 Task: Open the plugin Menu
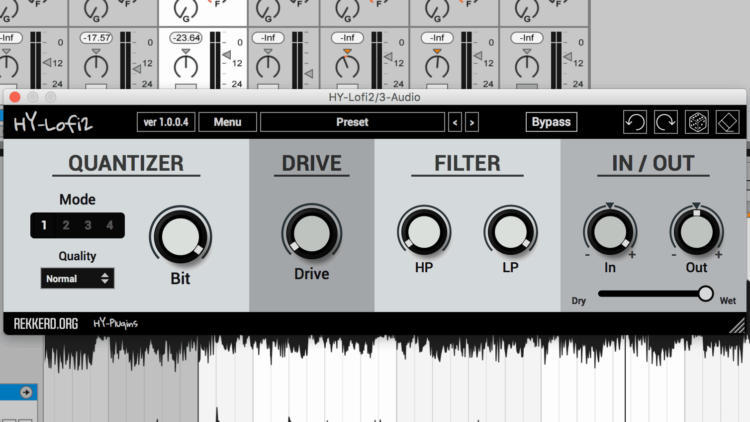click(x=227, y=122)
